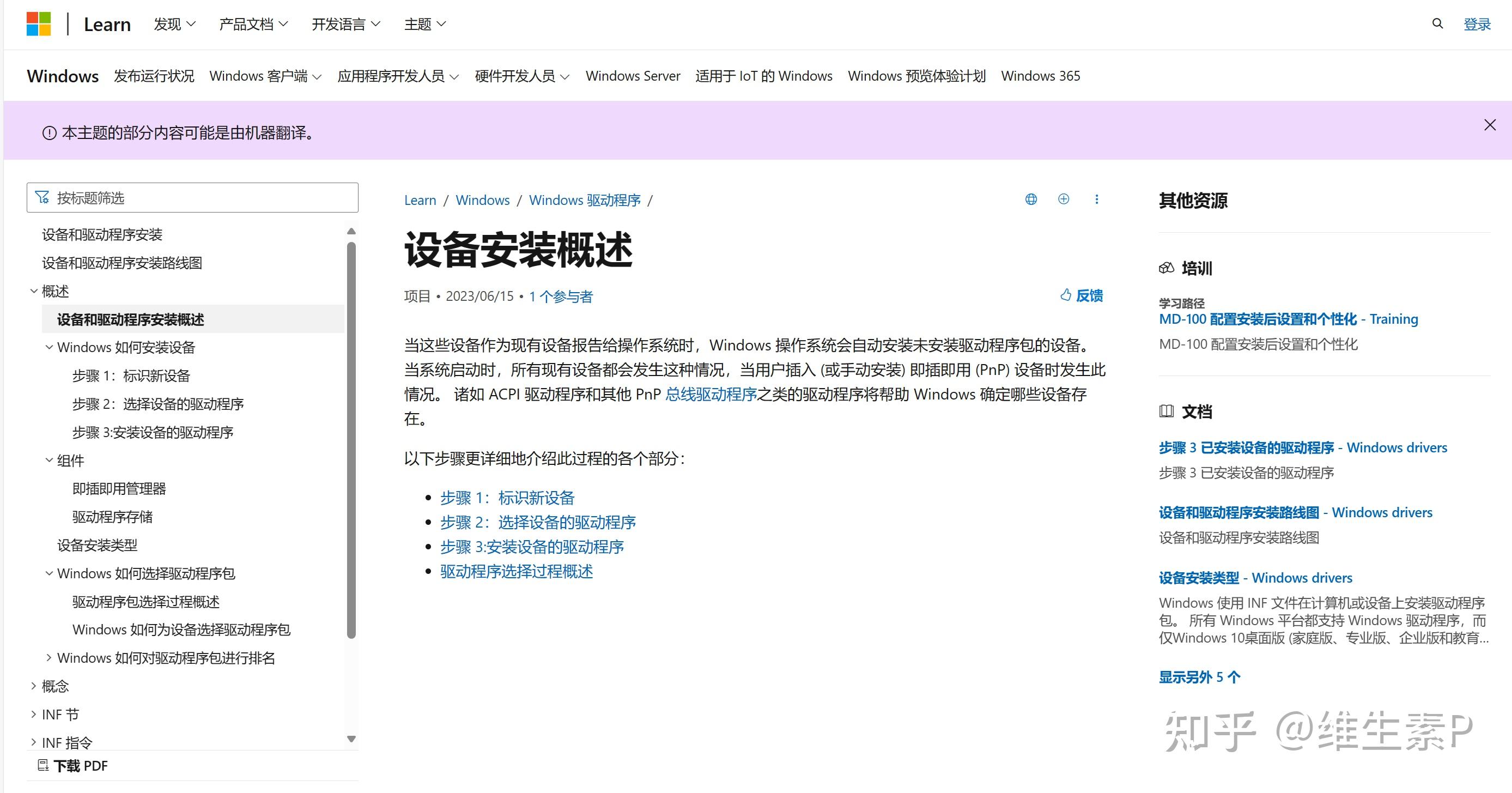The height and width of the screenshot is (793, 1512).
Task: Open 适用于 IoT 的 Windows
Action: click(764, 76)
